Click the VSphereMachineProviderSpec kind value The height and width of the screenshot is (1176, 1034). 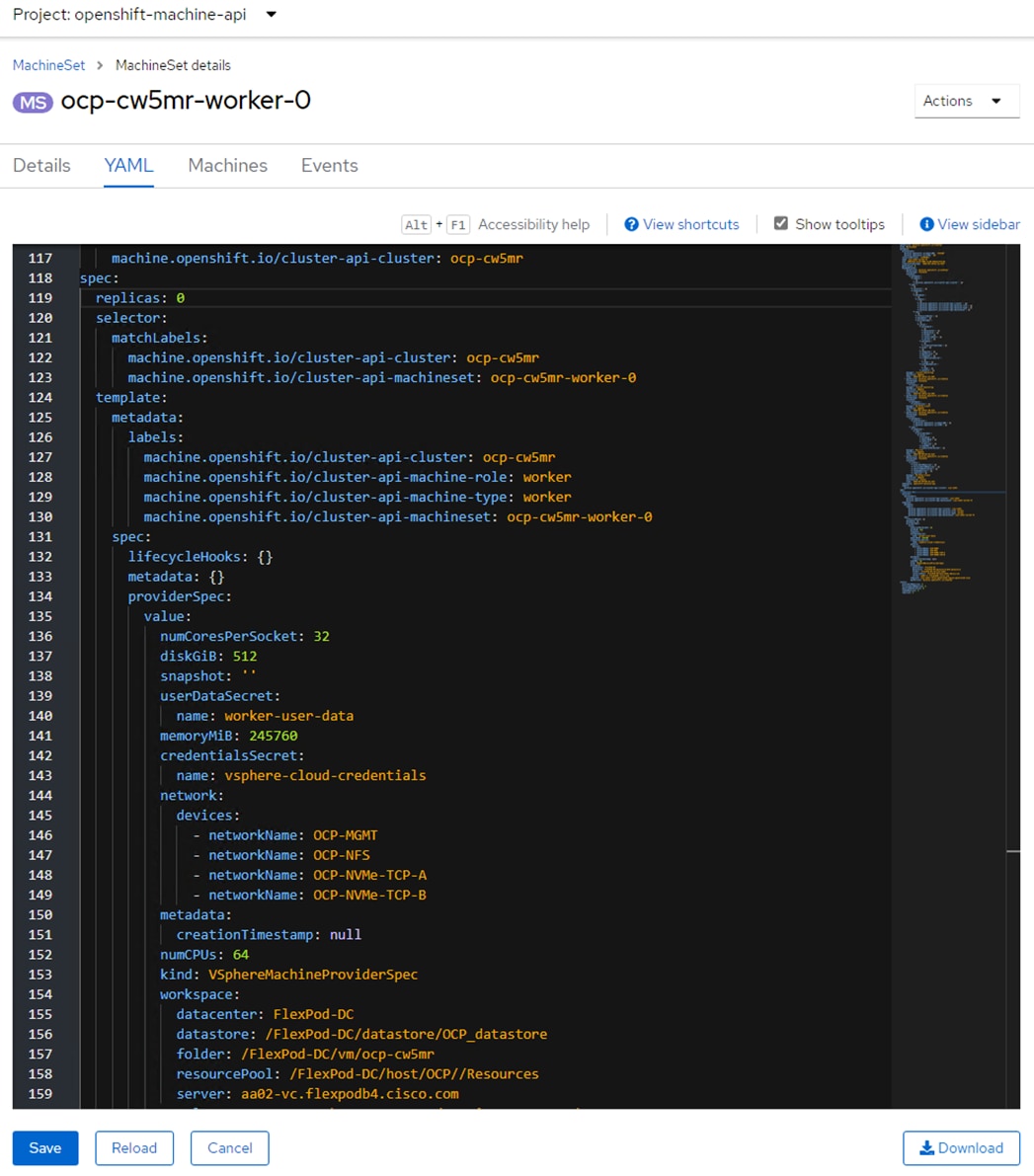(x=313, y=975)
